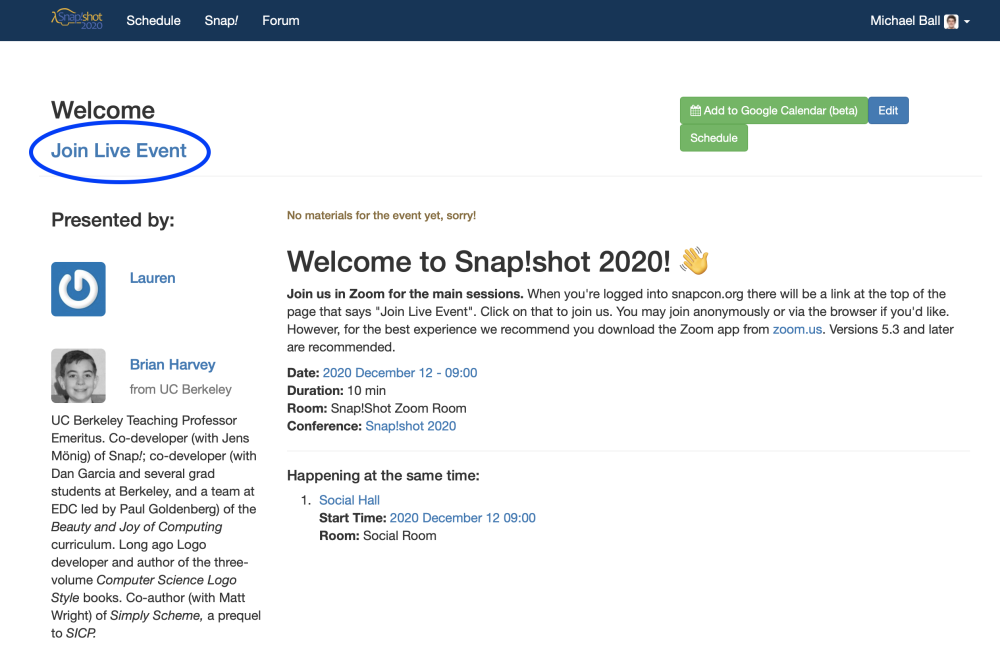The image size is (1000, 667).
Task: Click the "Presented by:" heading
Action: (x=113, y=220)
